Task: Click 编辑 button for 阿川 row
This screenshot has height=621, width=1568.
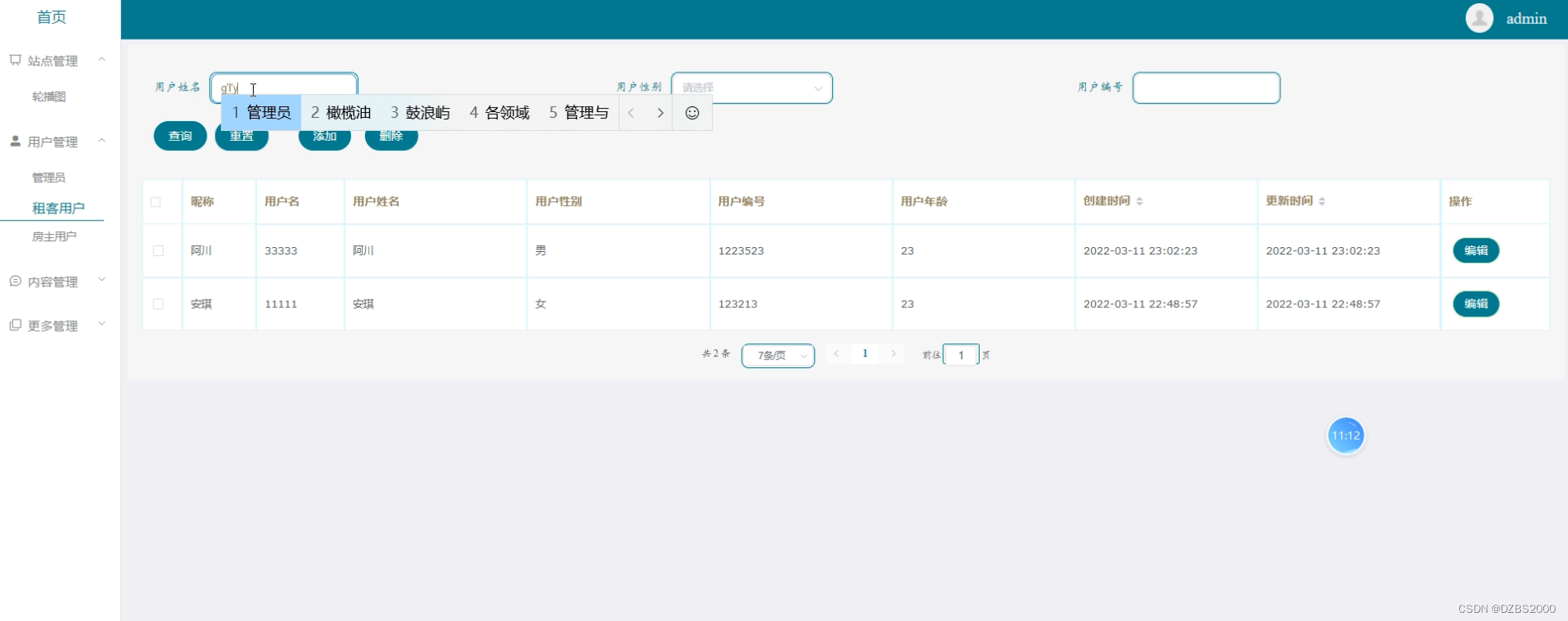Action: [x=1476, y=250]
